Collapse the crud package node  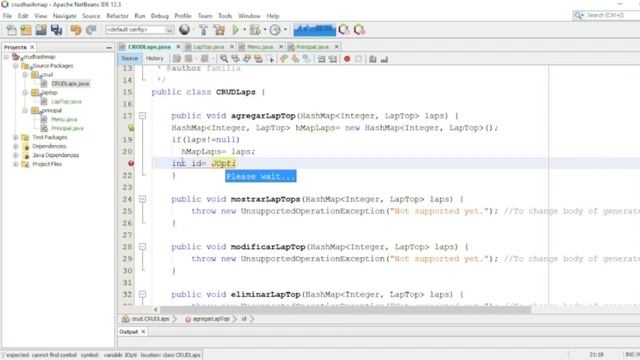(25, 75)
